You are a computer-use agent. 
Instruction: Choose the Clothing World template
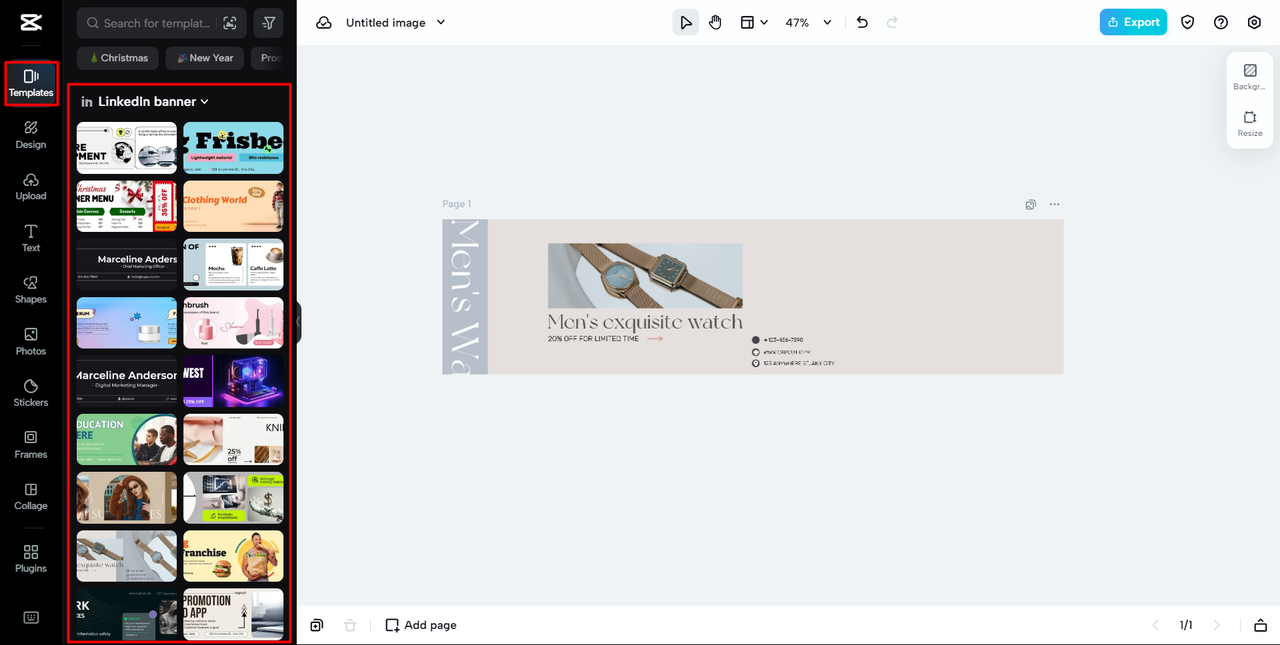(x=233, y=206)
